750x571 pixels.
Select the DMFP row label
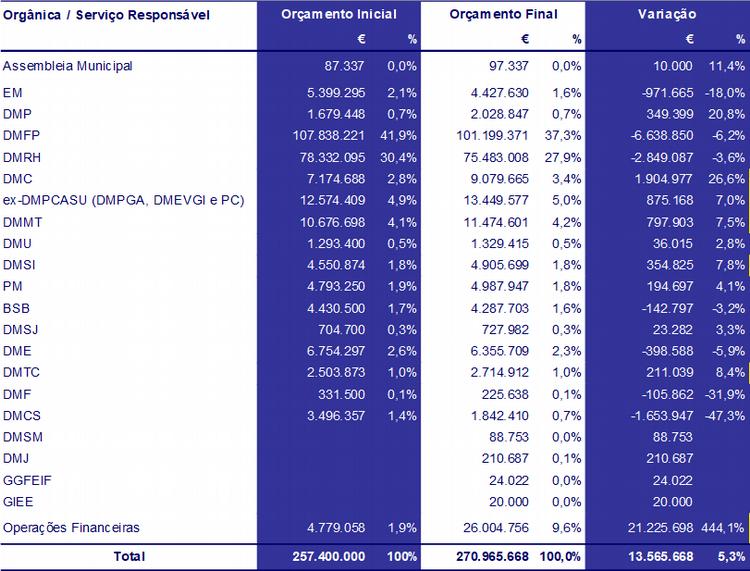[x=22, y=135]
